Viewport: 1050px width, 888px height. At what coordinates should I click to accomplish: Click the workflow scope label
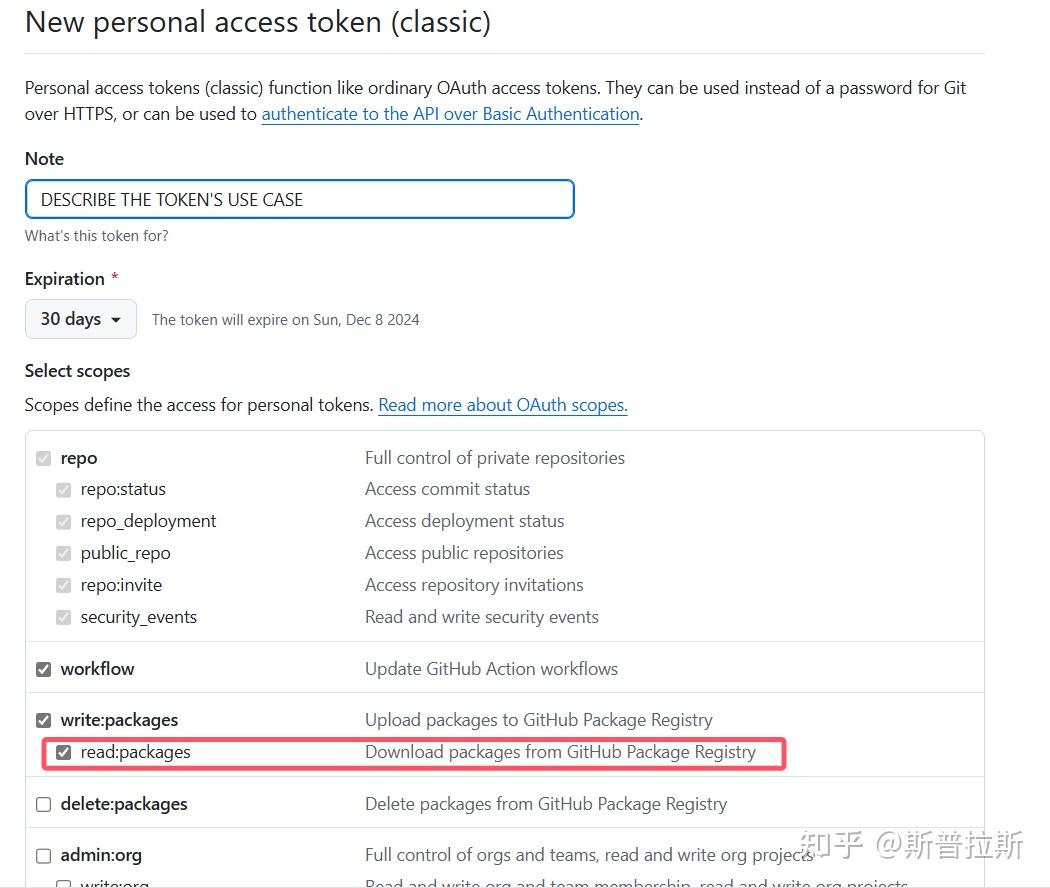point(97,669)
